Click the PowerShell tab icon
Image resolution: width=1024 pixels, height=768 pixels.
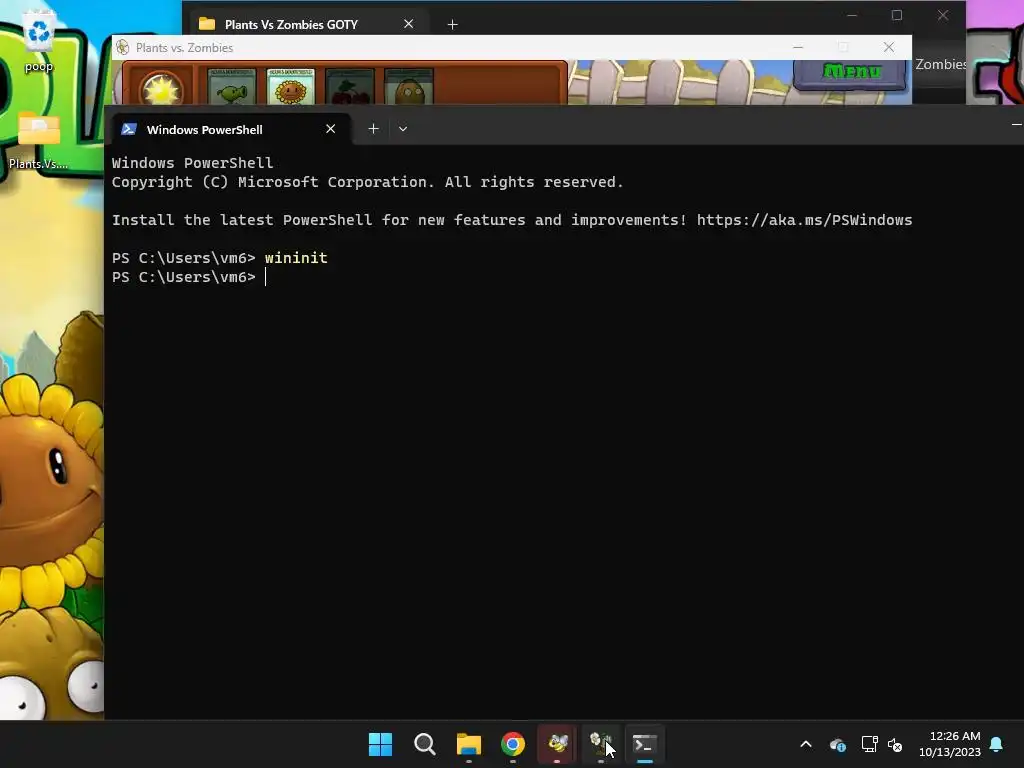pyautogui.click(x=129, y=129)
